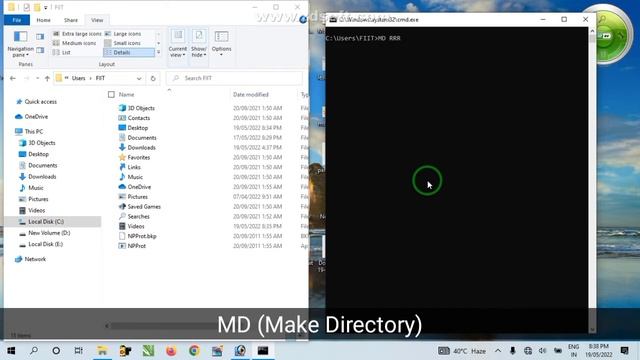The image size is (640, 360).
Task: Refresh the FIIT folder view
Action: coord(153,78)
